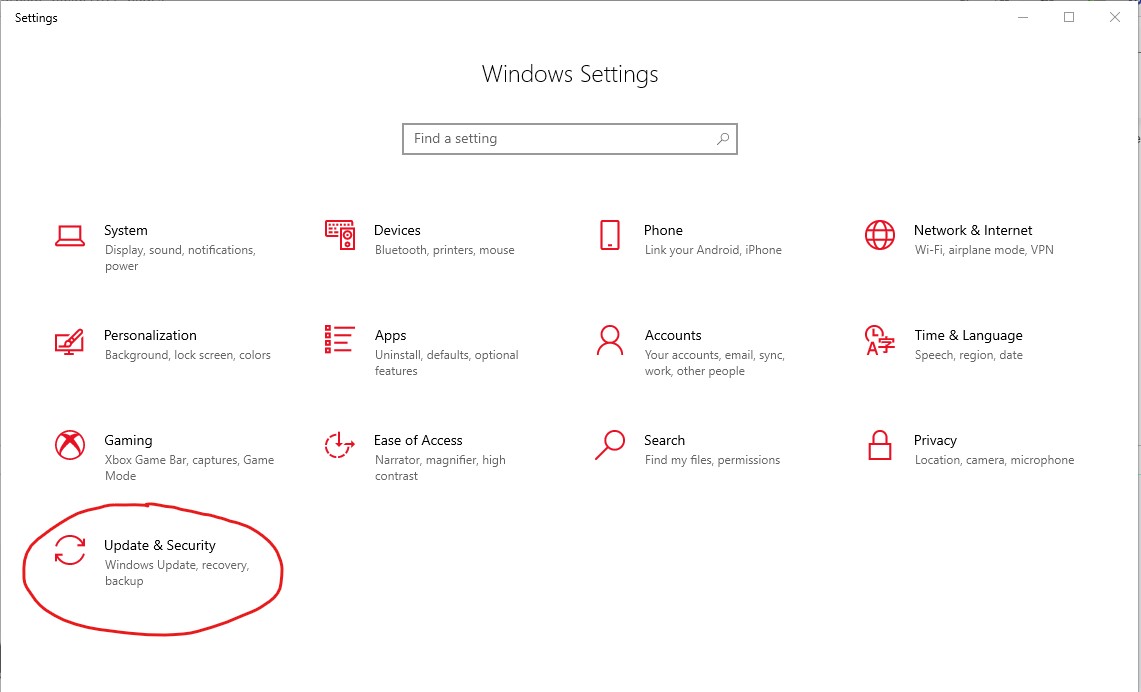Open Network & Internet title
The width and height of the screenshot is (1141, 692).
[x=973, y=230]
